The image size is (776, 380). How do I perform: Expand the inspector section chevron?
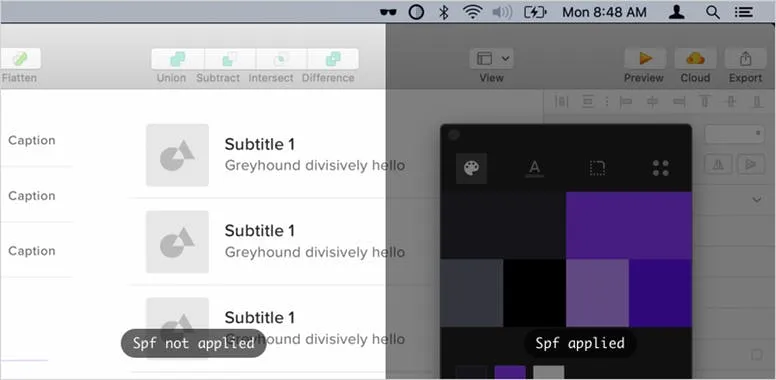point(757,200)
